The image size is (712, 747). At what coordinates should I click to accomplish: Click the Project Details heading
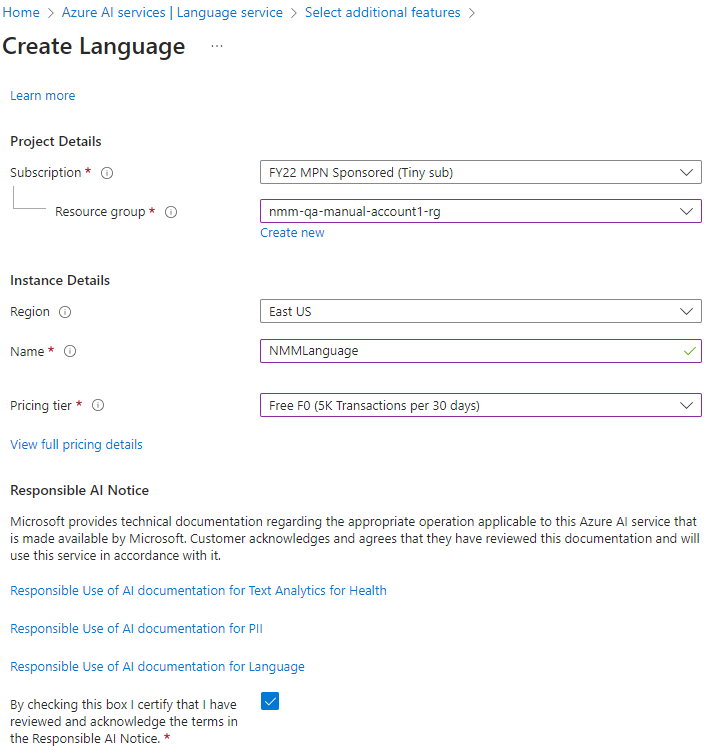click(56, 141)
